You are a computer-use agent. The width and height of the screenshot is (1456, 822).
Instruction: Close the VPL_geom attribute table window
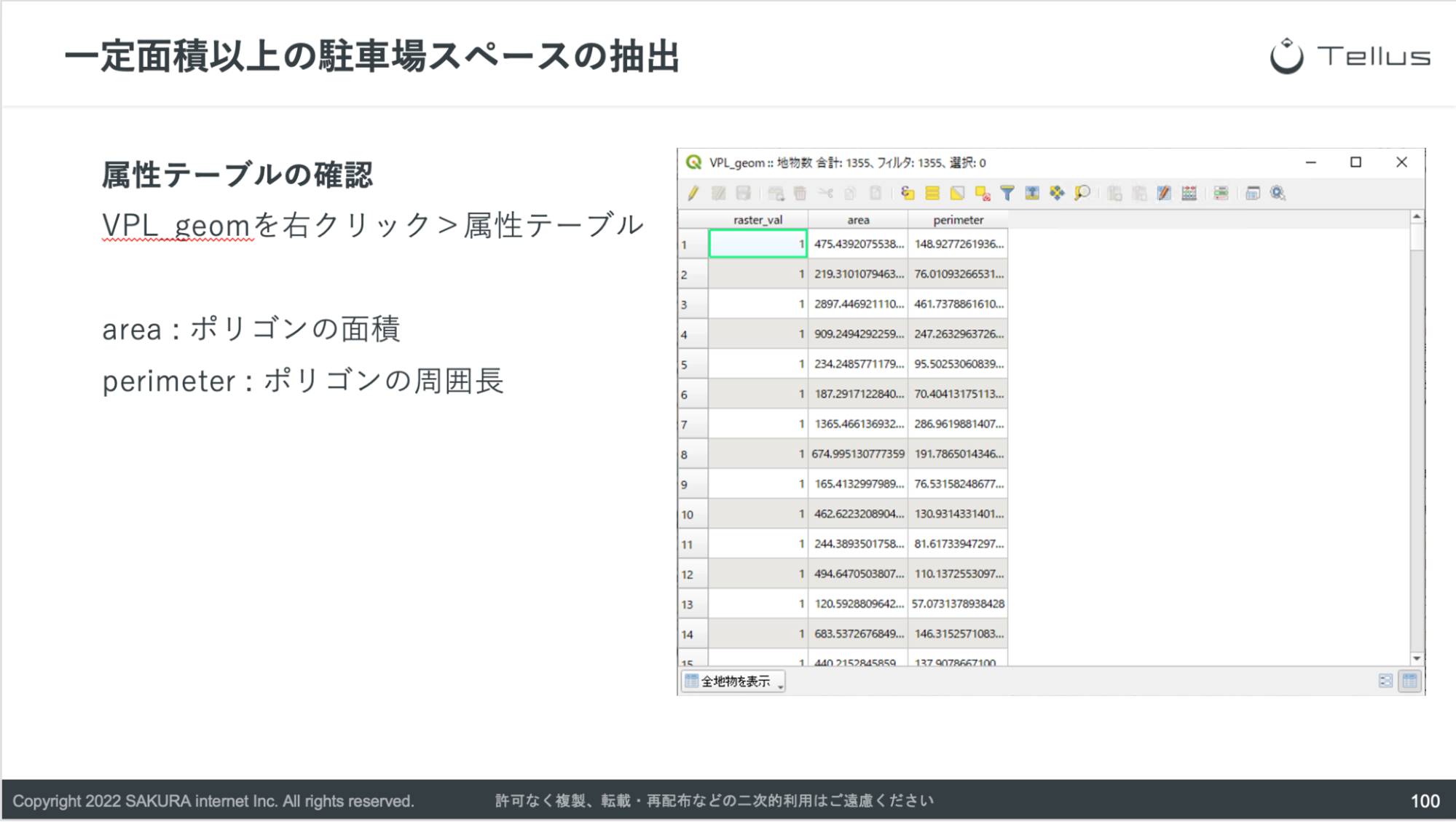point(1401,162)
